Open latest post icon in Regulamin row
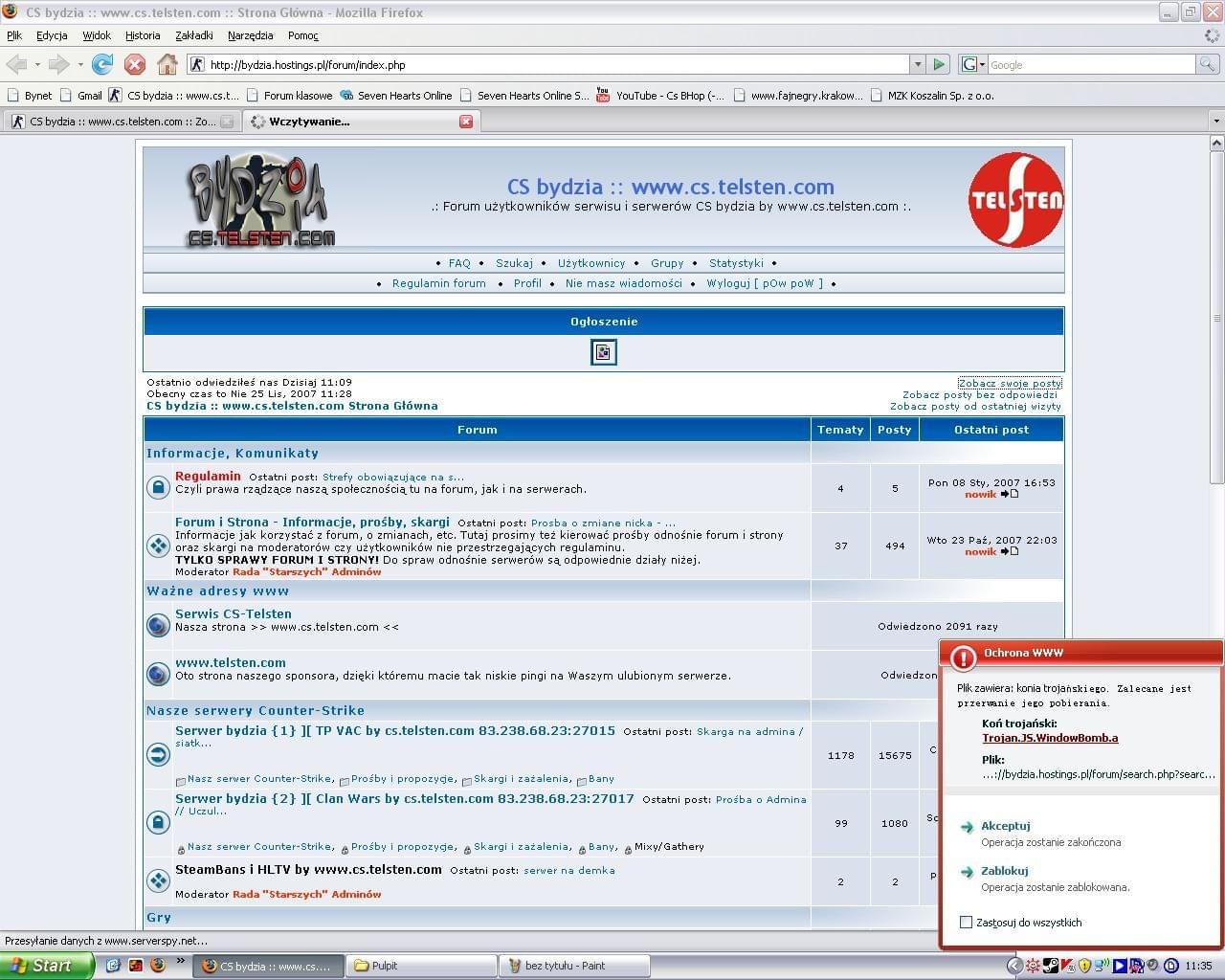The image size is (1225, 980). click(x=1010, y=494)
